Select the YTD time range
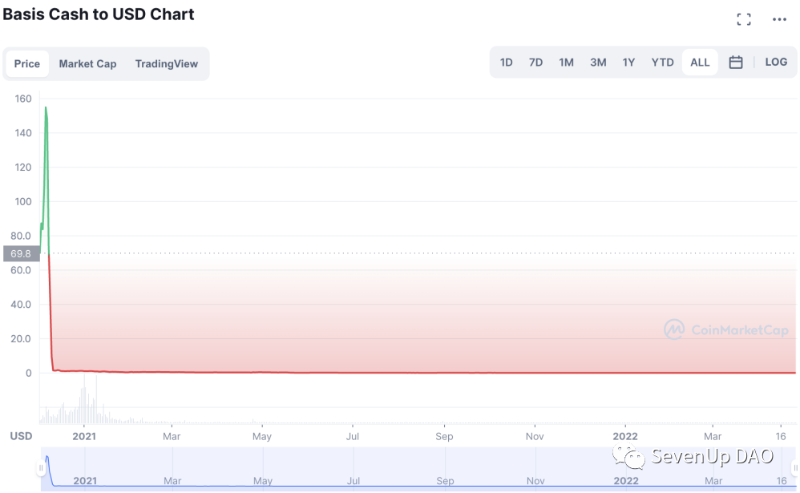The image size is (800, 493). coord(662,62)
